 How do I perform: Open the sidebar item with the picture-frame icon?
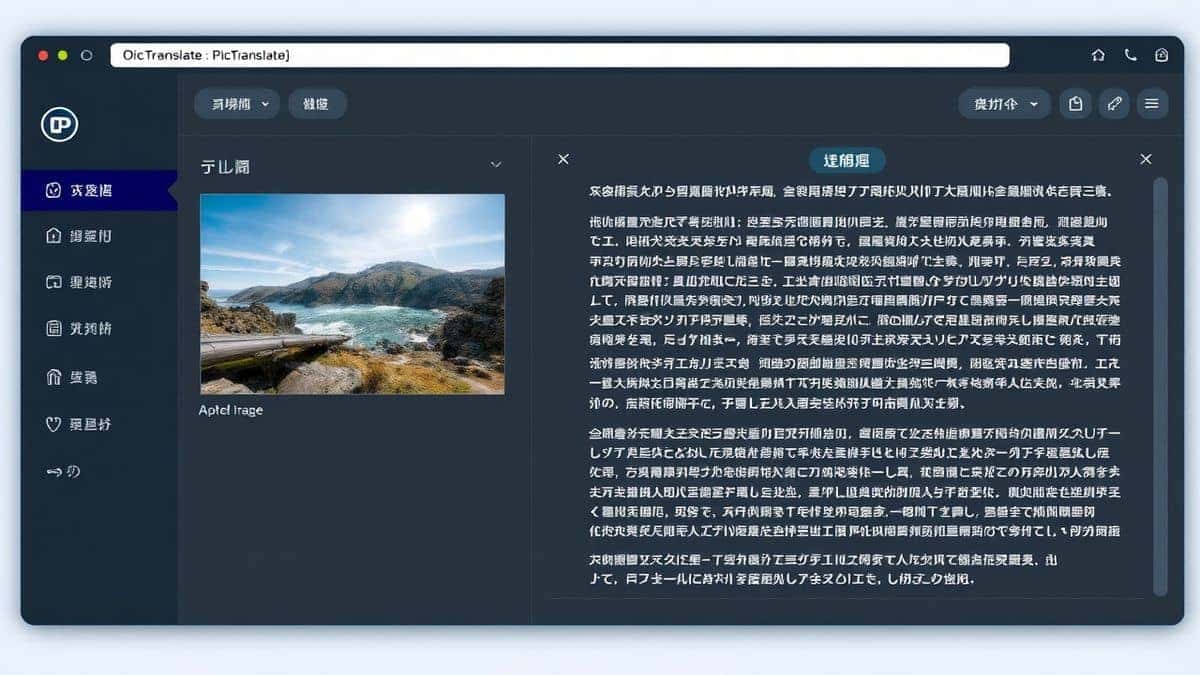coord(80,282)
